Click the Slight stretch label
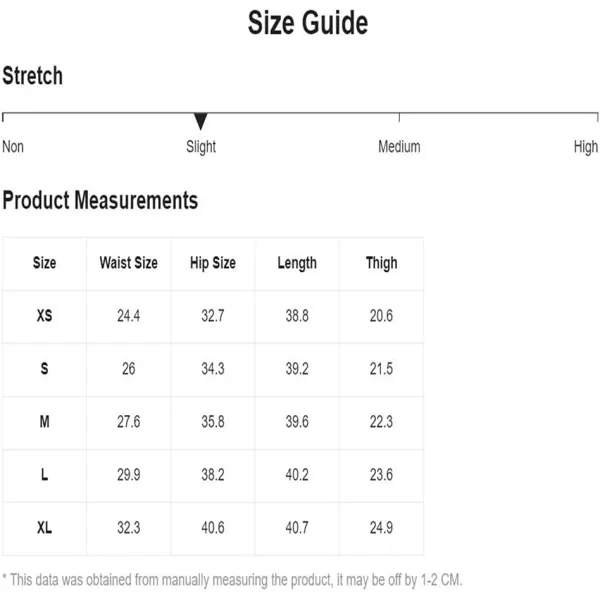 tap(201, 147)
